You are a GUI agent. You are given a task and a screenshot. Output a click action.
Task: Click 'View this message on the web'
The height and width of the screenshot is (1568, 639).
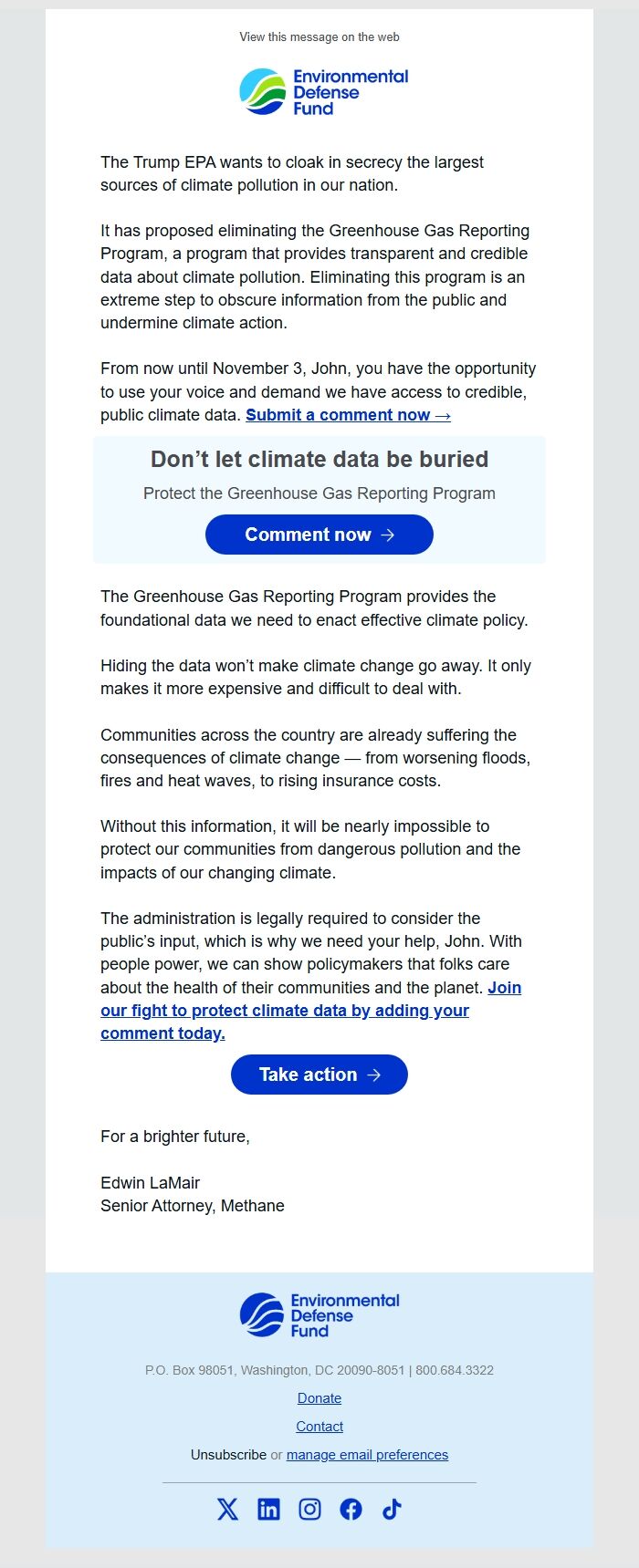pyautogui.click(x=319, y=37)
